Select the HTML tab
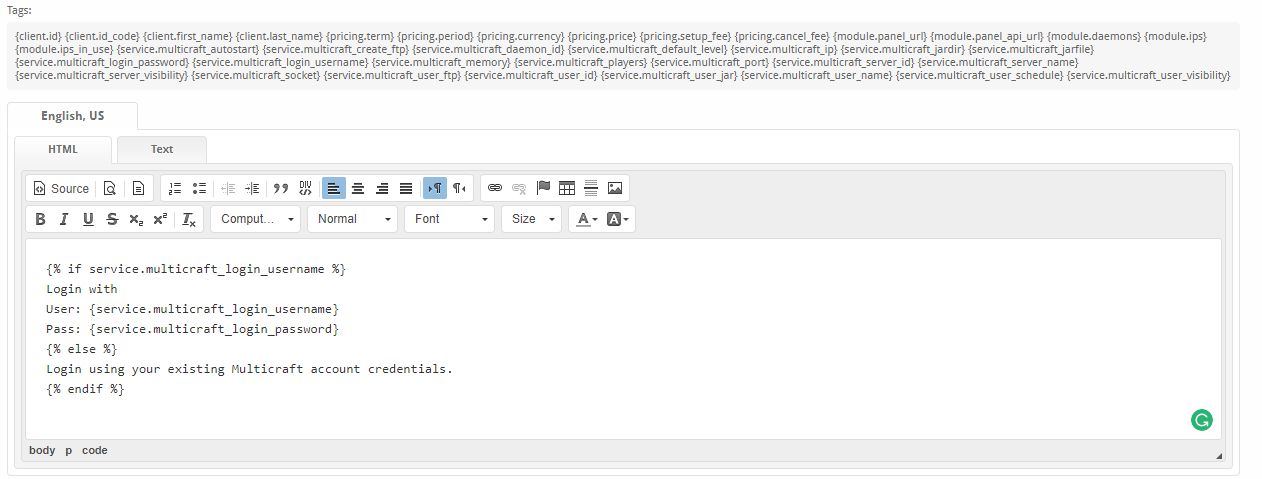This screenshot has height=479, width=1262. point(62,150)
